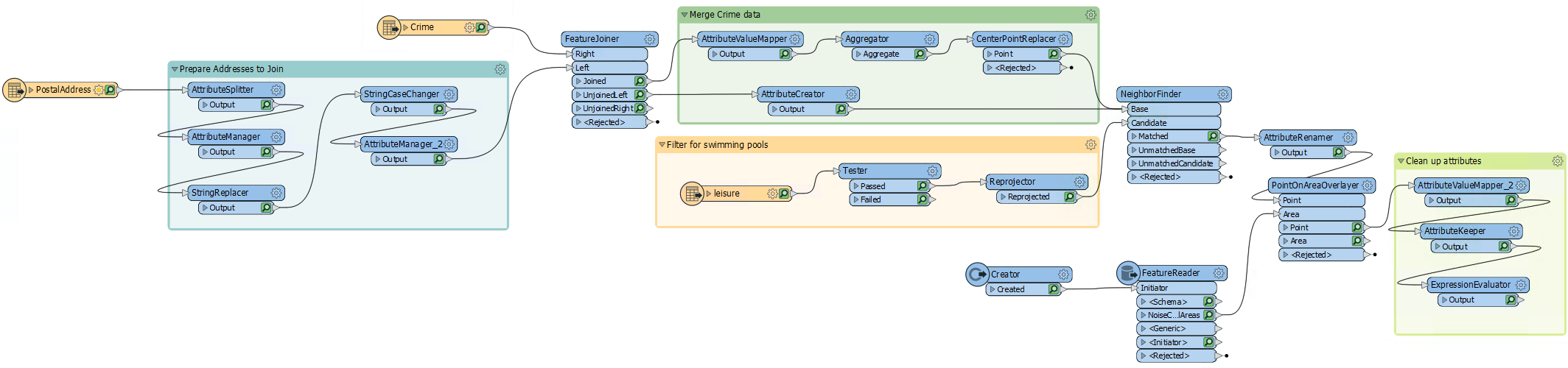1568x368 pixels.
Task: Select the AttributeValueMapper_2 transformer
Action: click(x=1471, y=185)
